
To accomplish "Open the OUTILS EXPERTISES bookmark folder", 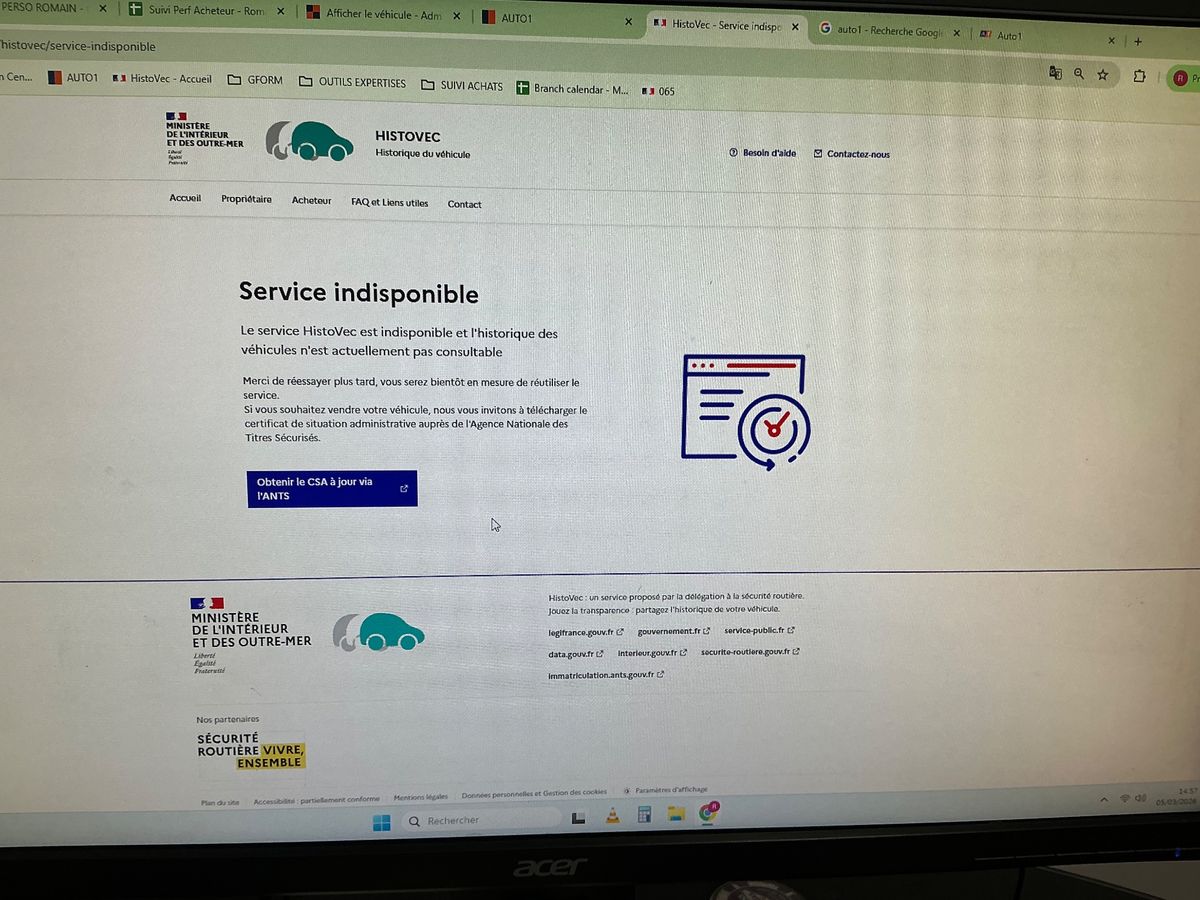I will (352, 82).
